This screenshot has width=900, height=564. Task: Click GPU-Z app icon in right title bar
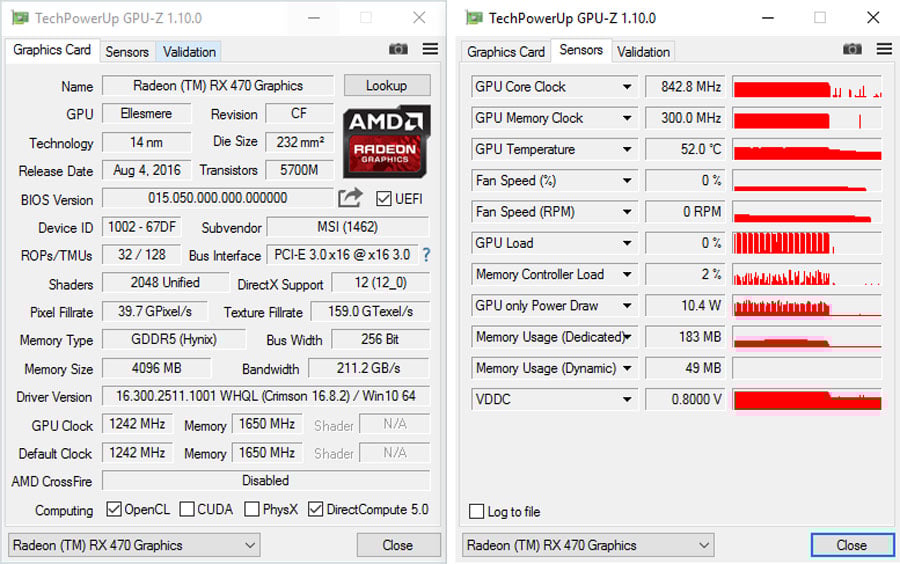[x=474, y=18]
